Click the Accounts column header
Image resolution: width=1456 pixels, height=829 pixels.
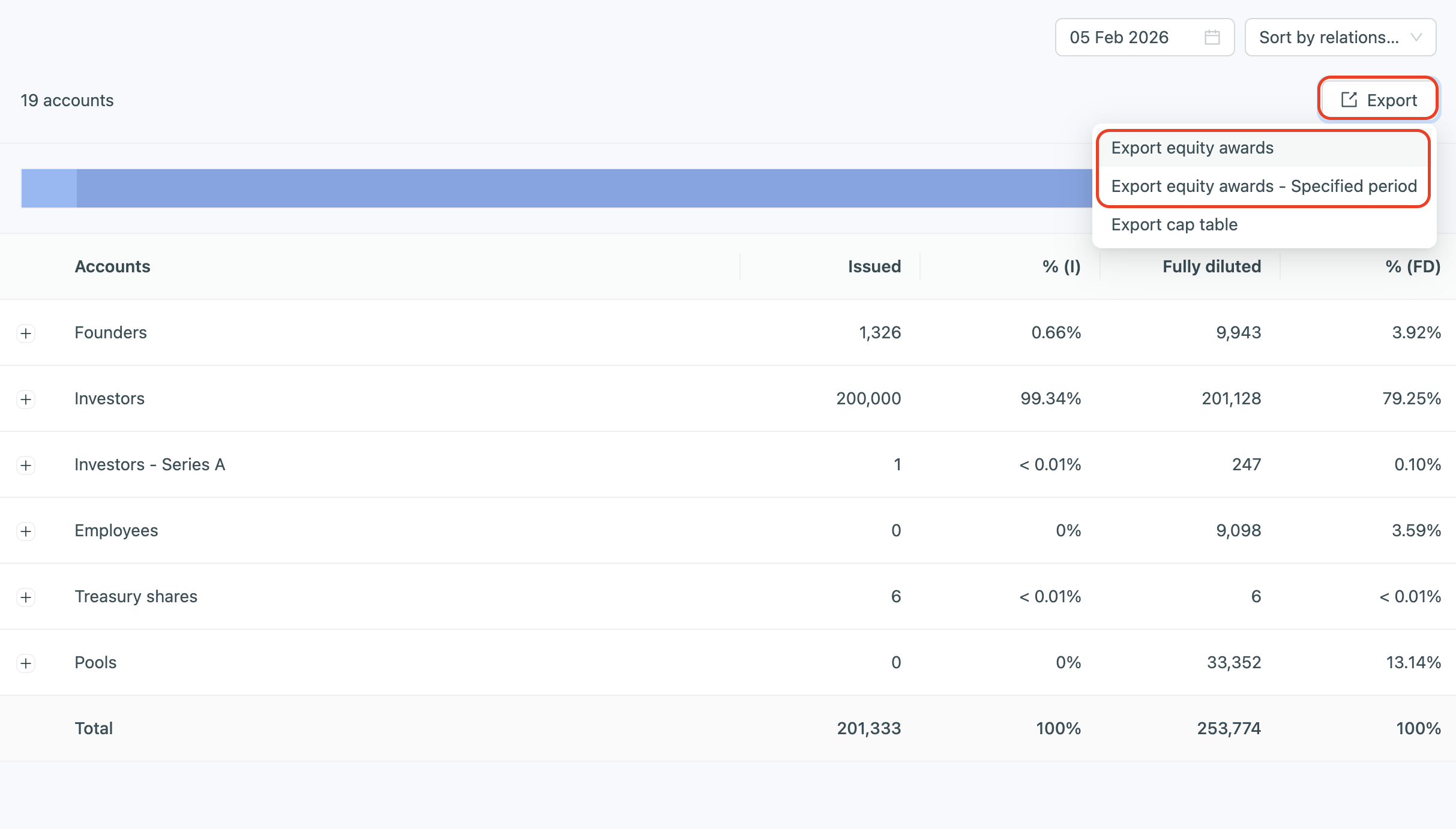(x=112, y=266)
